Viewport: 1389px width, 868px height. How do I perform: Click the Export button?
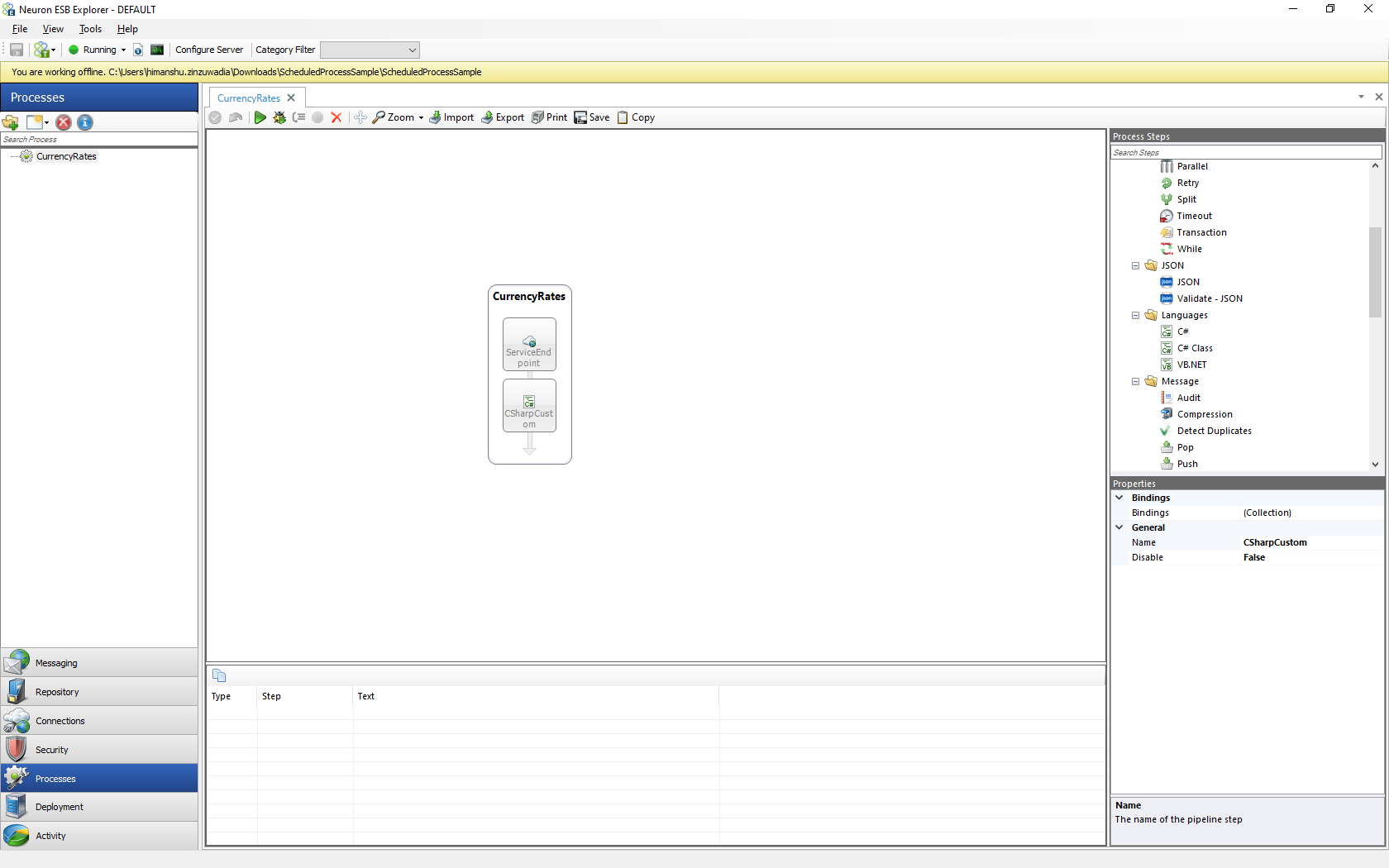click(503, 117)
